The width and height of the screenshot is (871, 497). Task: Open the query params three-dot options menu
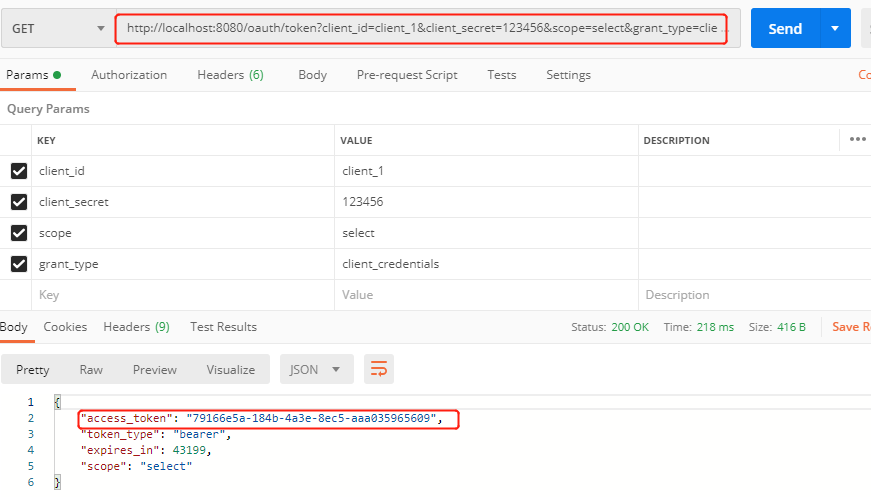click(858, 139)
